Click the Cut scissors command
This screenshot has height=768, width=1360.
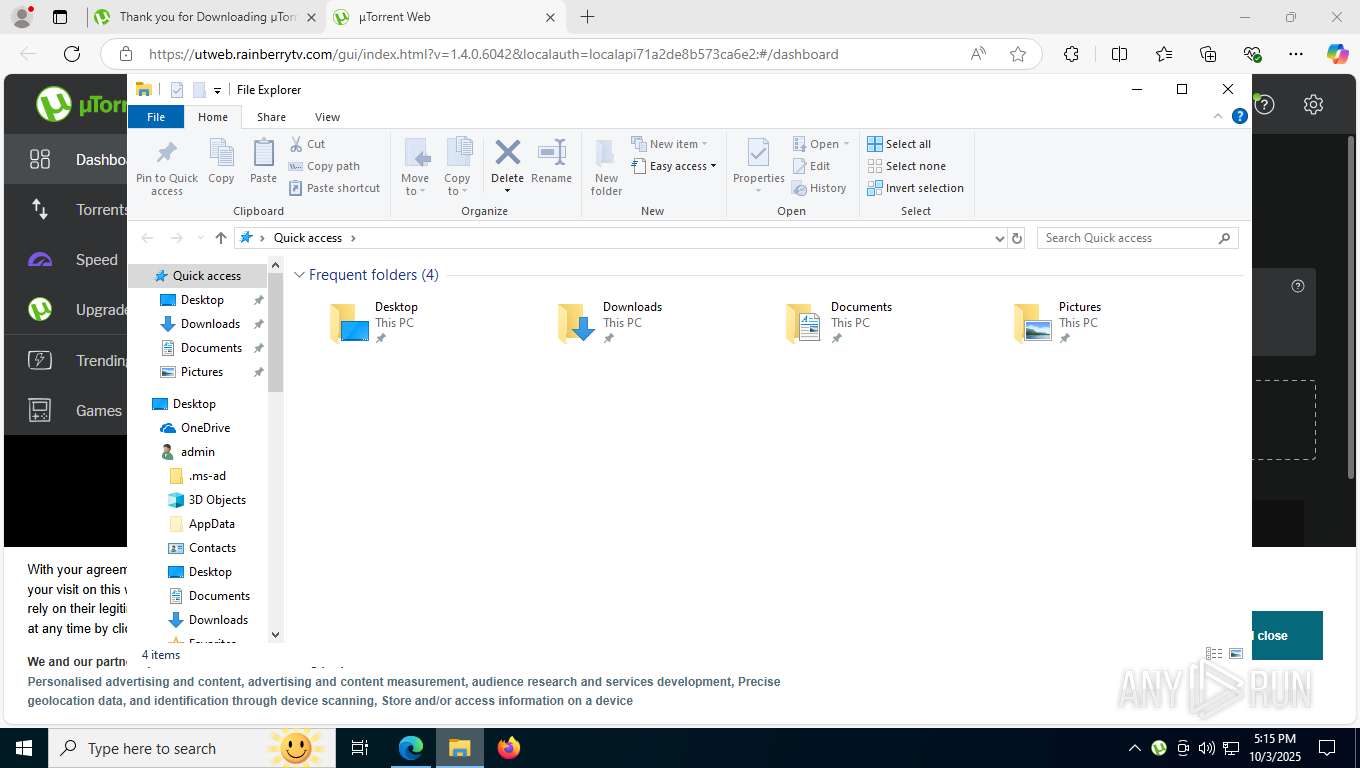pos(307,144)
